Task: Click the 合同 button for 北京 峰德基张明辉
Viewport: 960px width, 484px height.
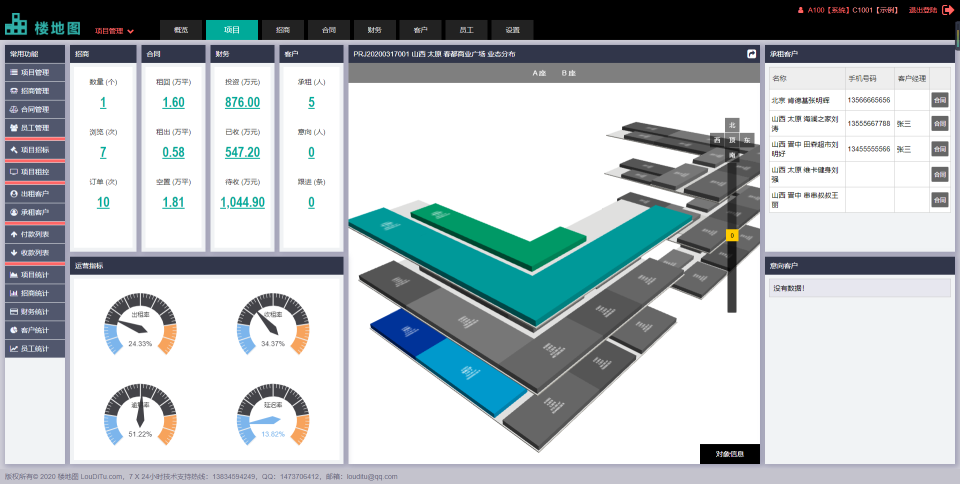Action: (x=939, y=100)
